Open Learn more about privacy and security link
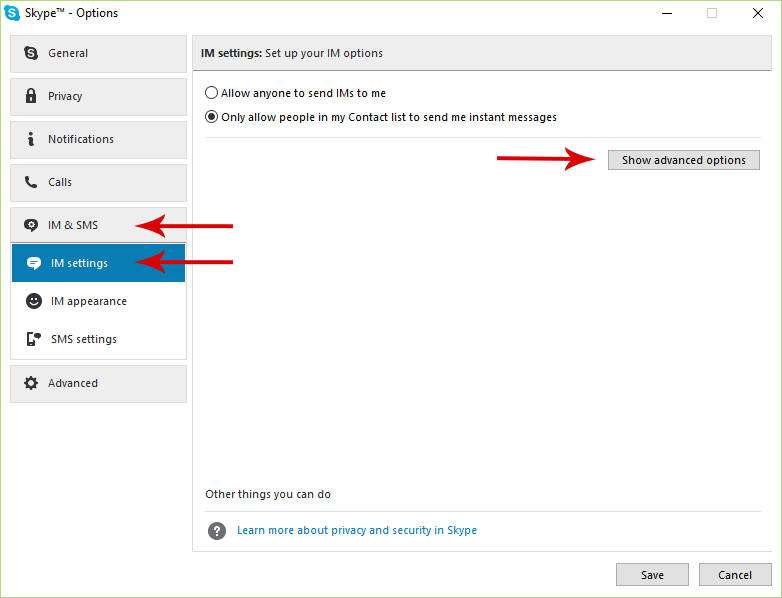The width and height of the screenshot is (782, 598). click(357, 530)
